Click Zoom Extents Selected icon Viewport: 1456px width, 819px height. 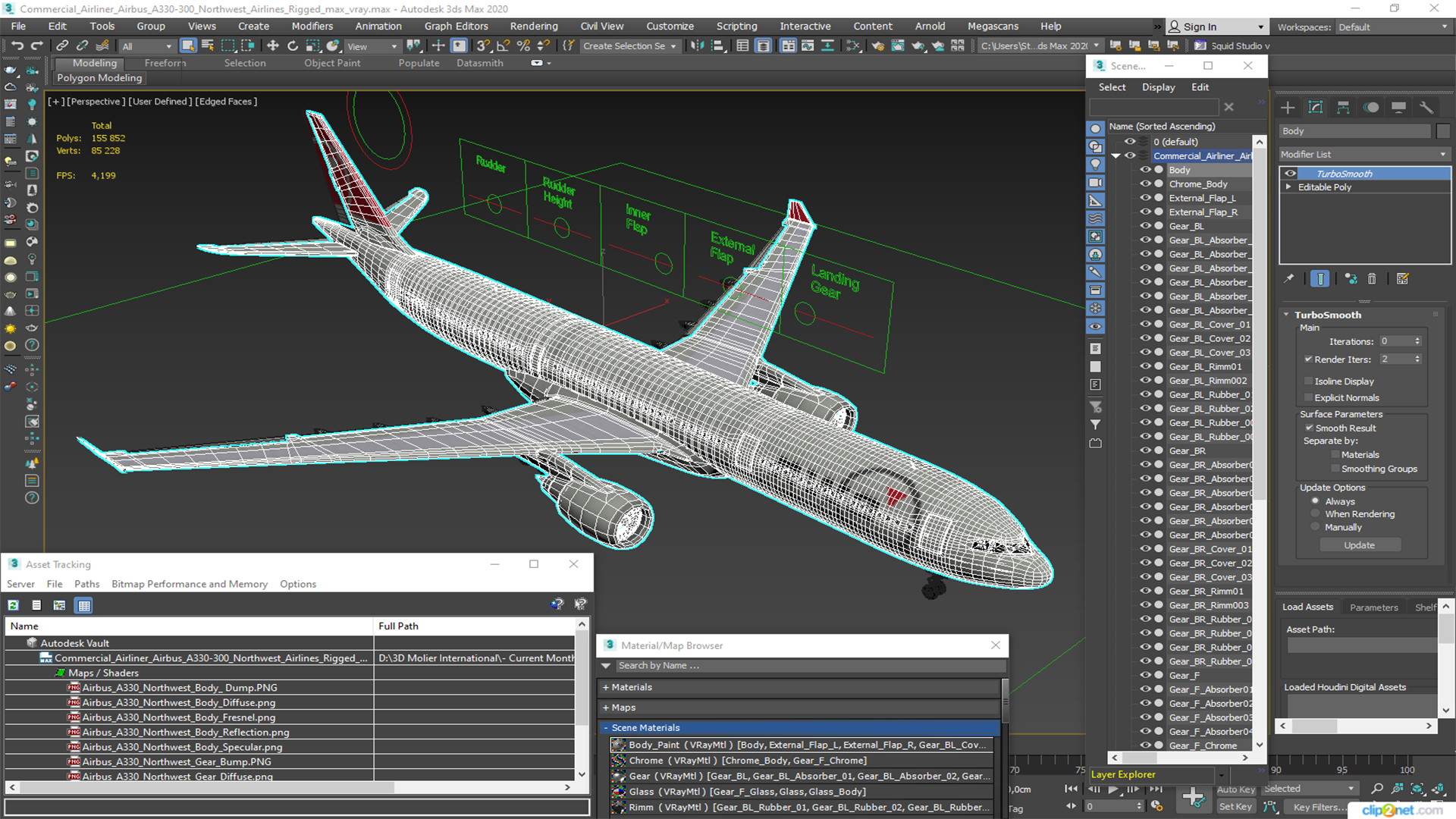tap(1417, 789)
